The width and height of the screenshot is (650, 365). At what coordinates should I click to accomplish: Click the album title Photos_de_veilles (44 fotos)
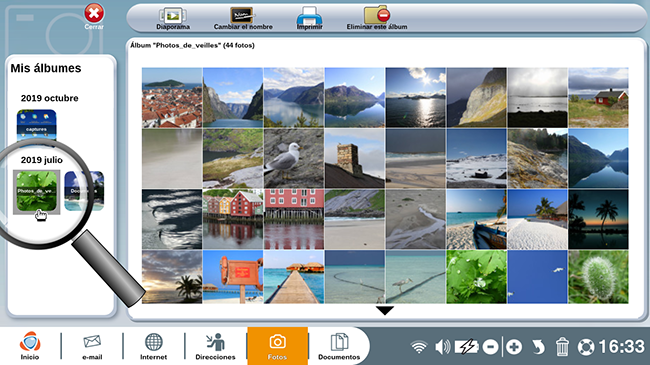click(x=192, y=45)
